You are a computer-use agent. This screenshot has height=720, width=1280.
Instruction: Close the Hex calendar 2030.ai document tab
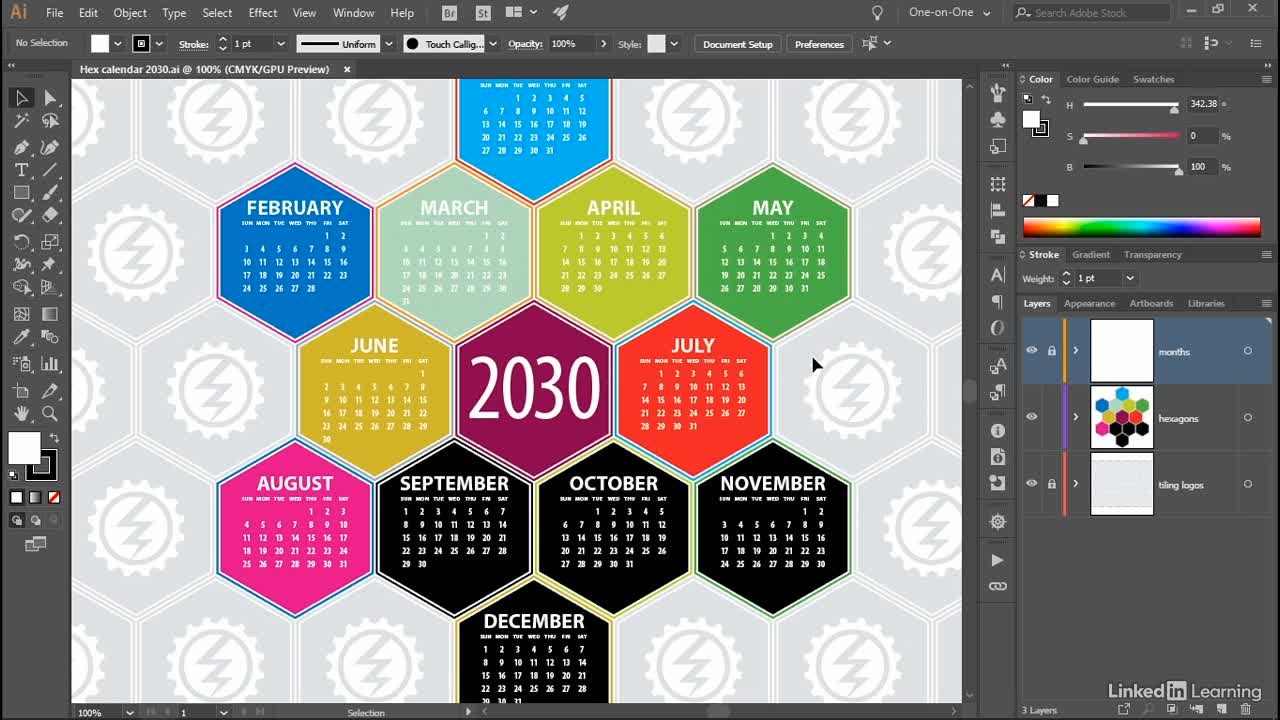(347, 69)
